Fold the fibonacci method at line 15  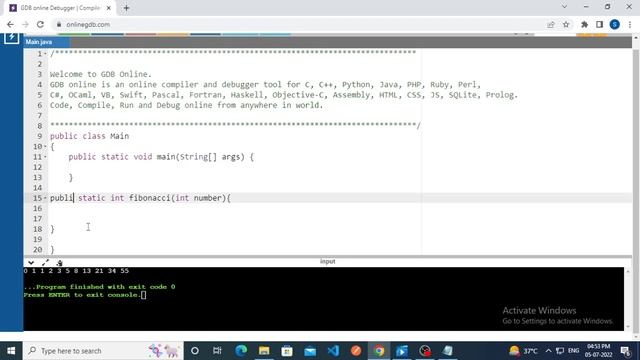[x=45, y=198]
